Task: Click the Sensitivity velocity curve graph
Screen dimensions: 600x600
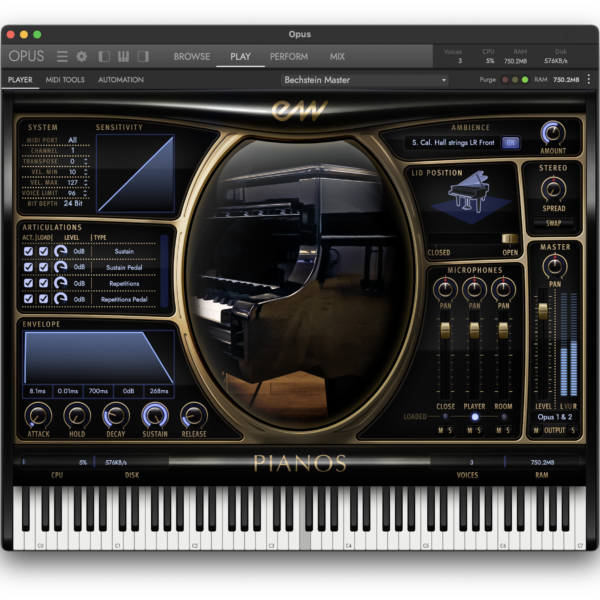Action: tap(135, 173)
